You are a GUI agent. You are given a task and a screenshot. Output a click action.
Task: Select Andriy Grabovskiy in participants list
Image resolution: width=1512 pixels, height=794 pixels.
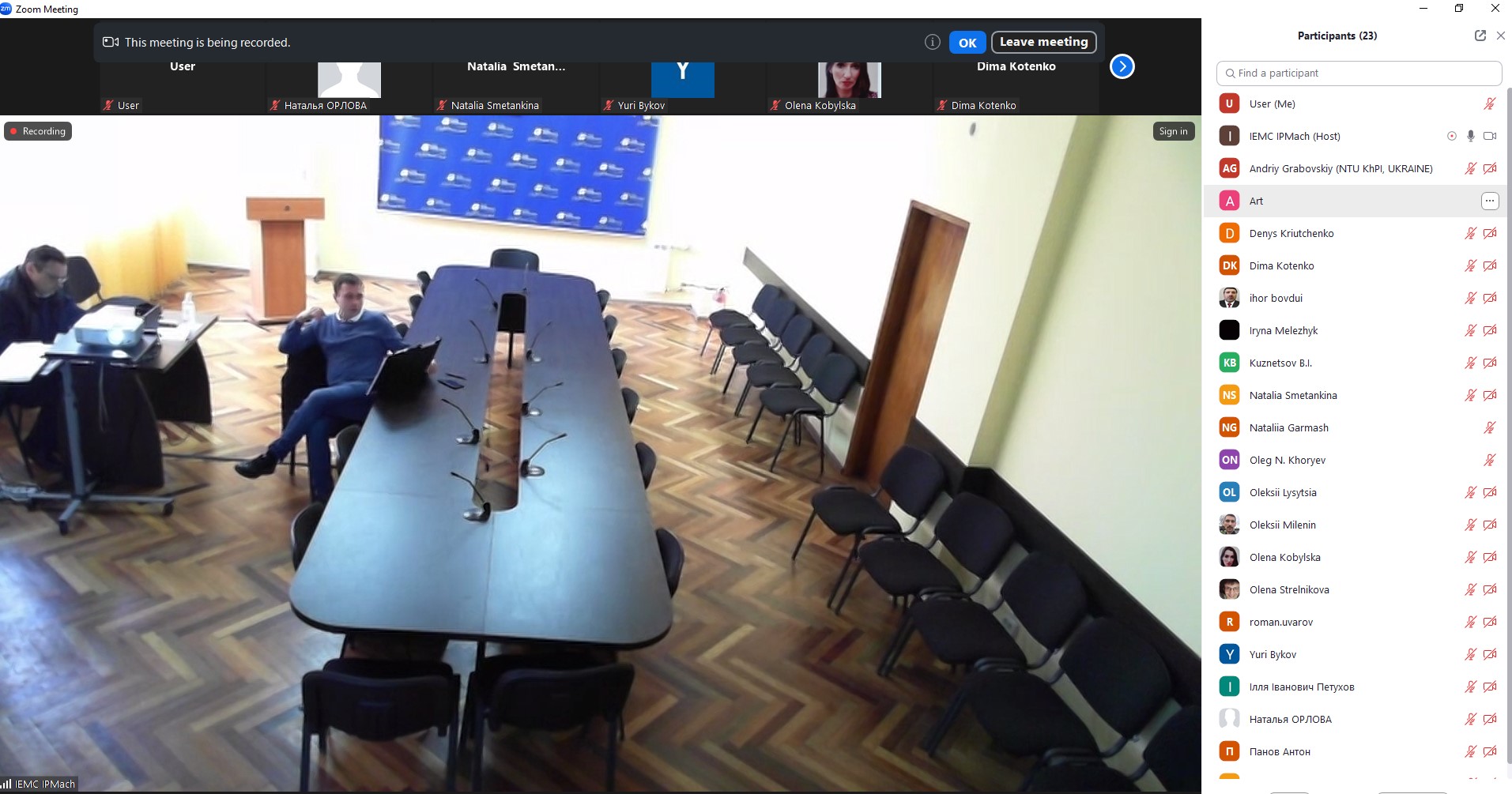coord(1340,168)
